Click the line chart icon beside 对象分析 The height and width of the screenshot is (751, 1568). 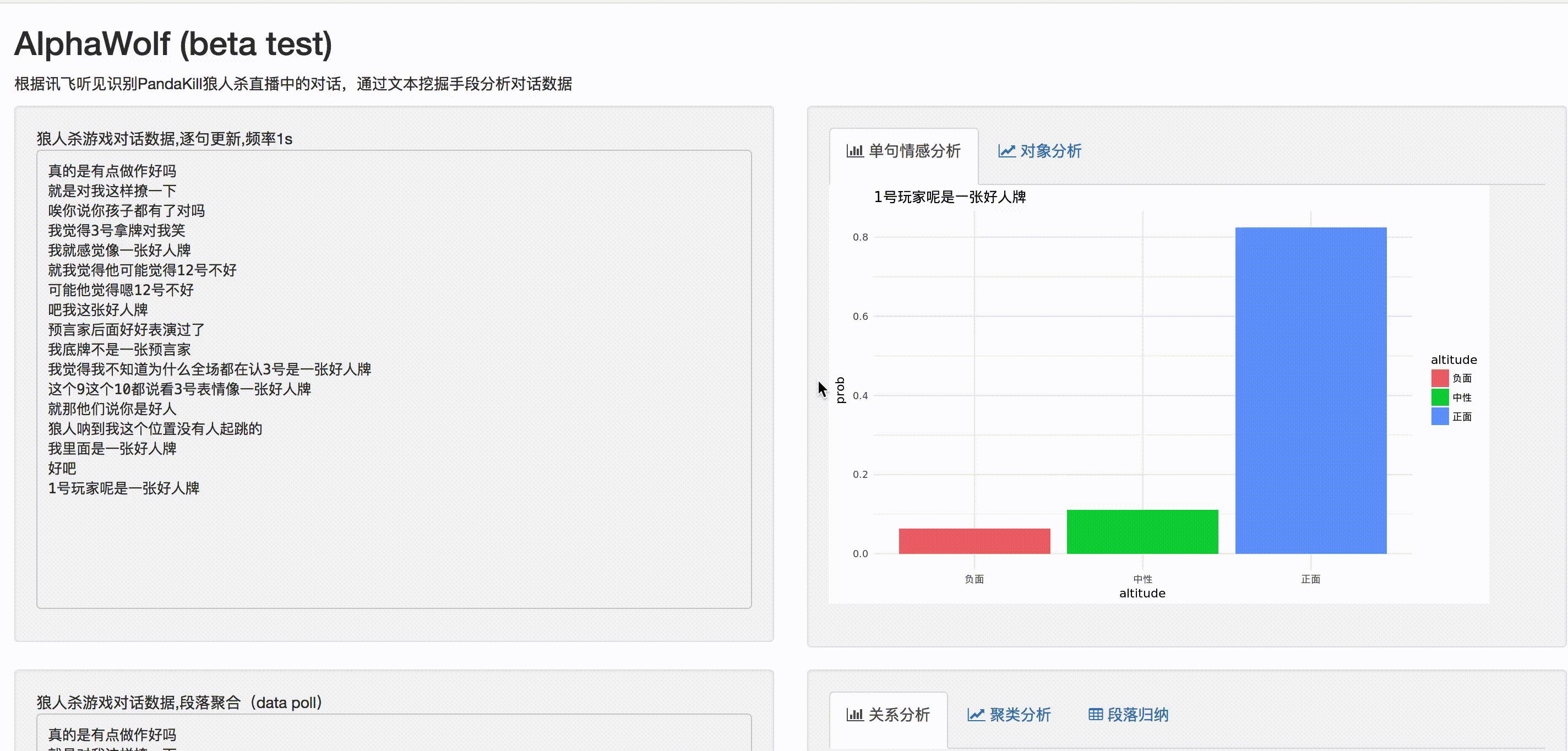pyautogui.click(x=1007, y=151)
